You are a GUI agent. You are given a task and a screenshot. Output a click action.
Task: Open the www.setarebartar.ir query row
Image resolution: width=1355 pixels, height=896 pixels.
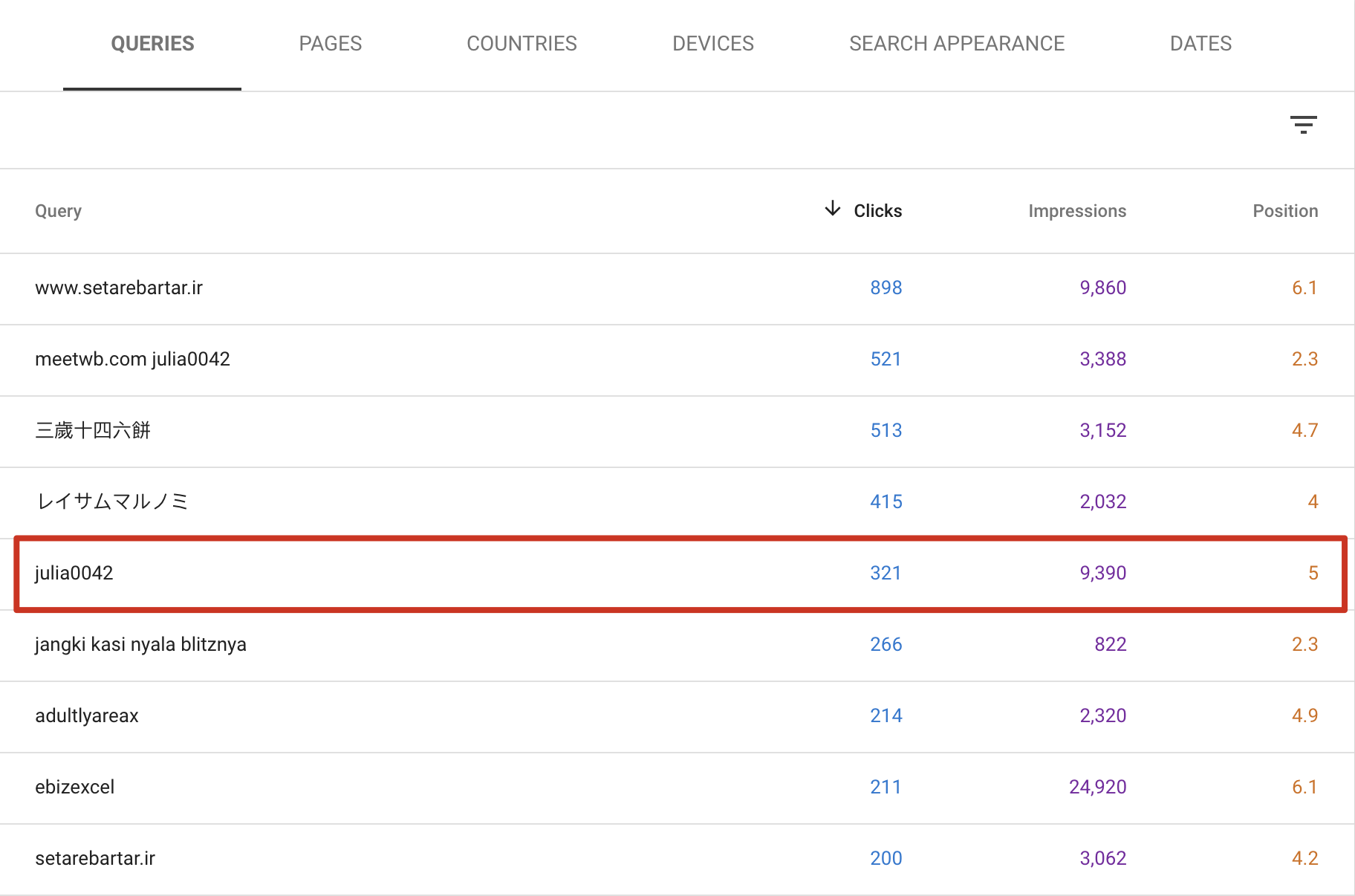pyautogui.click(x=119, y=288)
